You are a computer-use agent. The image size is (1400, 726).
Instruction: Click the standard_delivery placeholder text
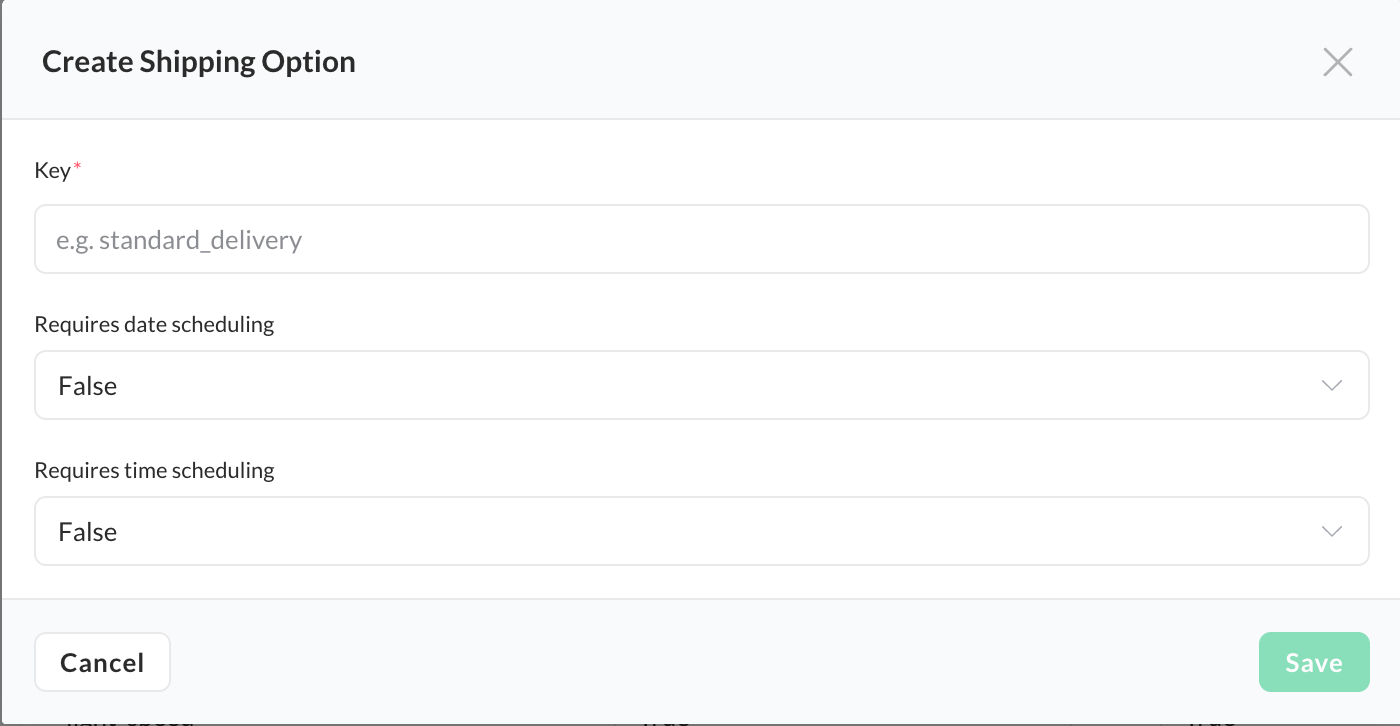pyautogui.click(x=180, y=240)
